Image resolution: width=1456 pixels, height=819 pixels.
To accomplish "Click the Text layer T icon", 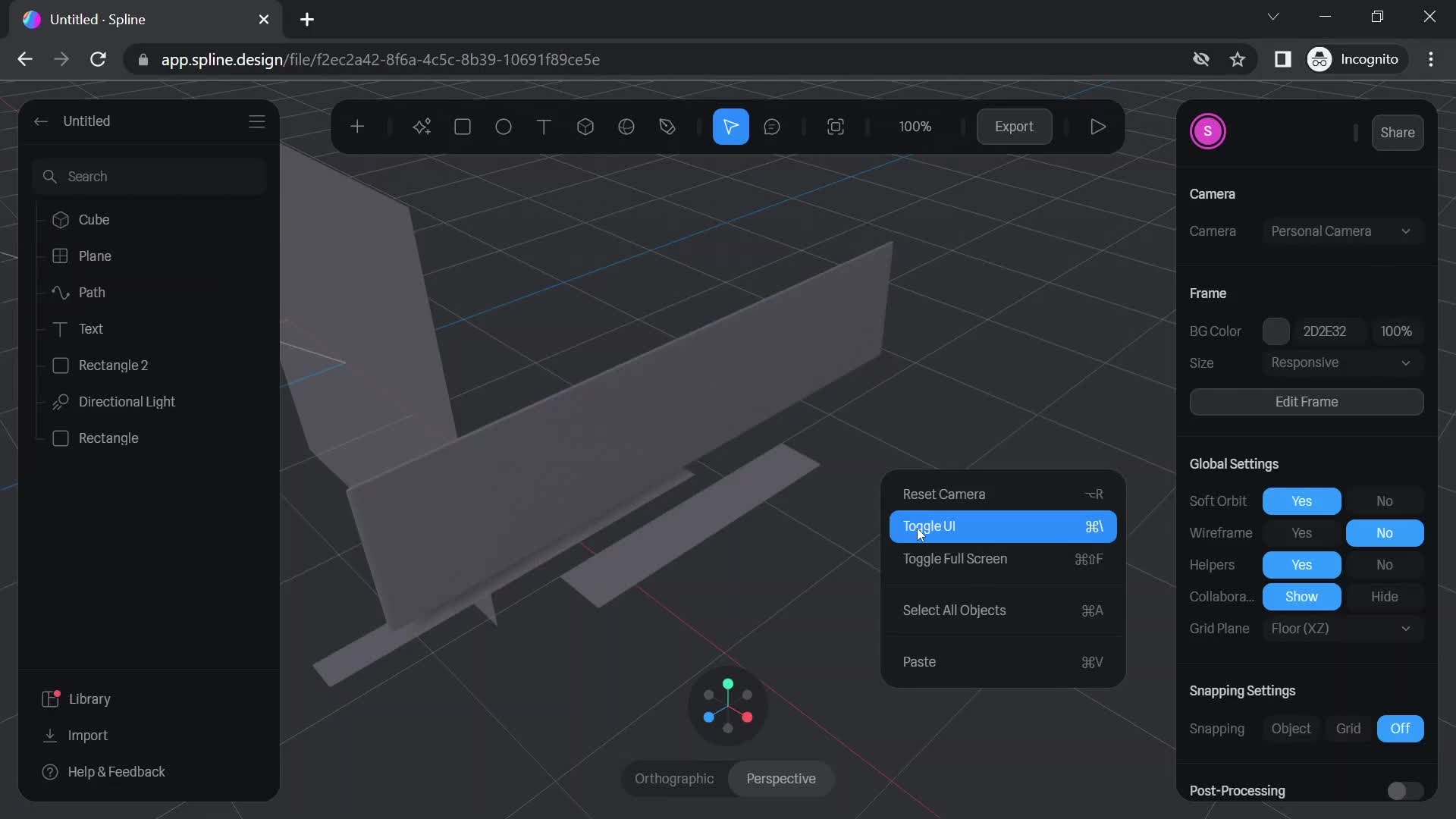I will (61, 329).
